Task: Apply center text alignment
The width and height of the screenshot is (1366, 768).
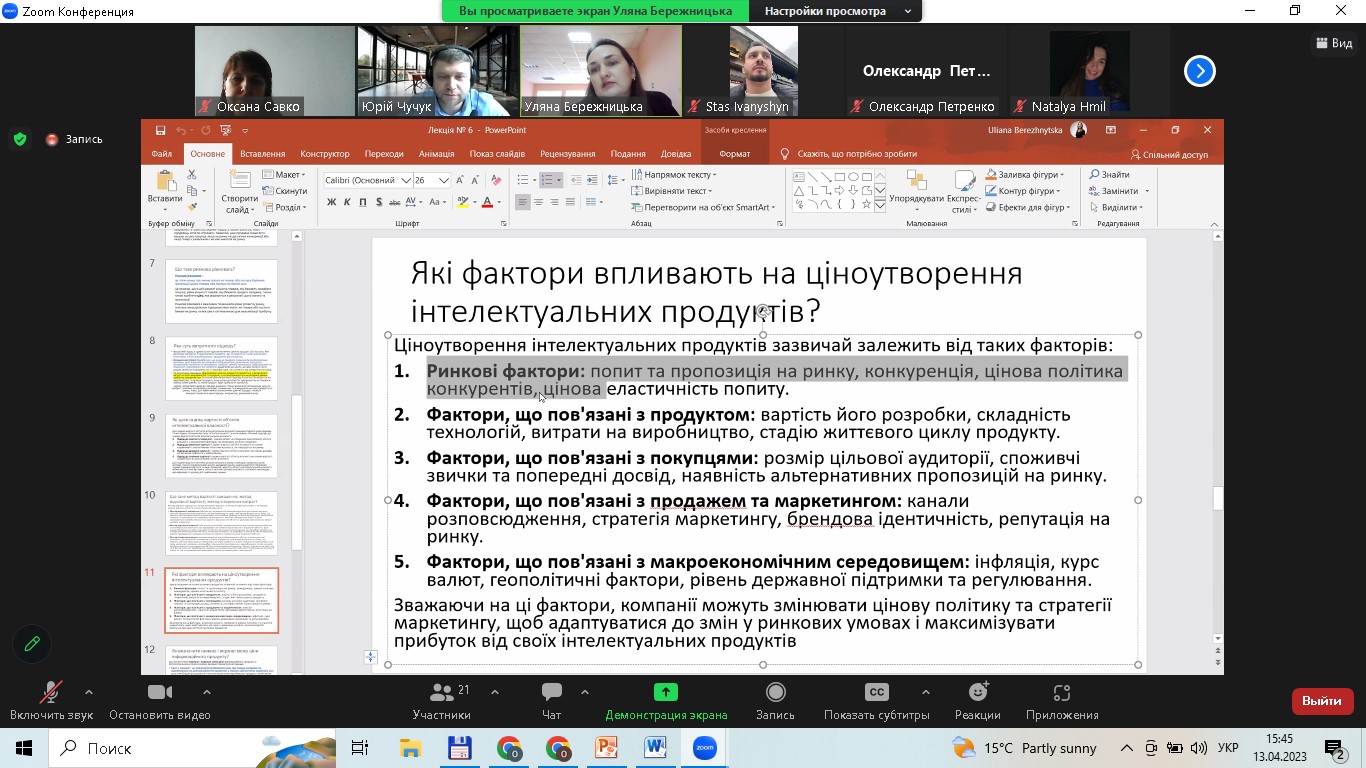Action: coord(537,202)
